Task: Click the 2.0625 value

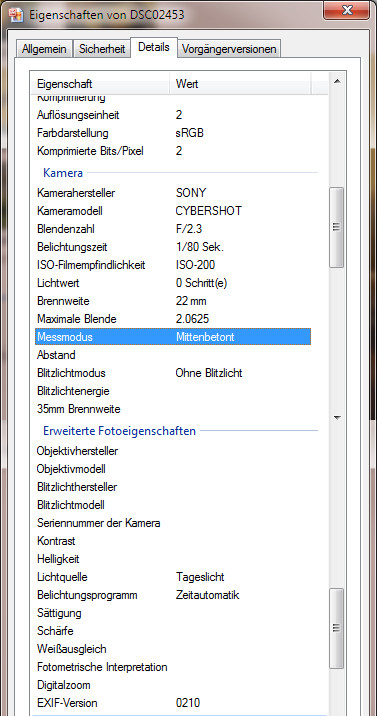Action: (193, 319)
